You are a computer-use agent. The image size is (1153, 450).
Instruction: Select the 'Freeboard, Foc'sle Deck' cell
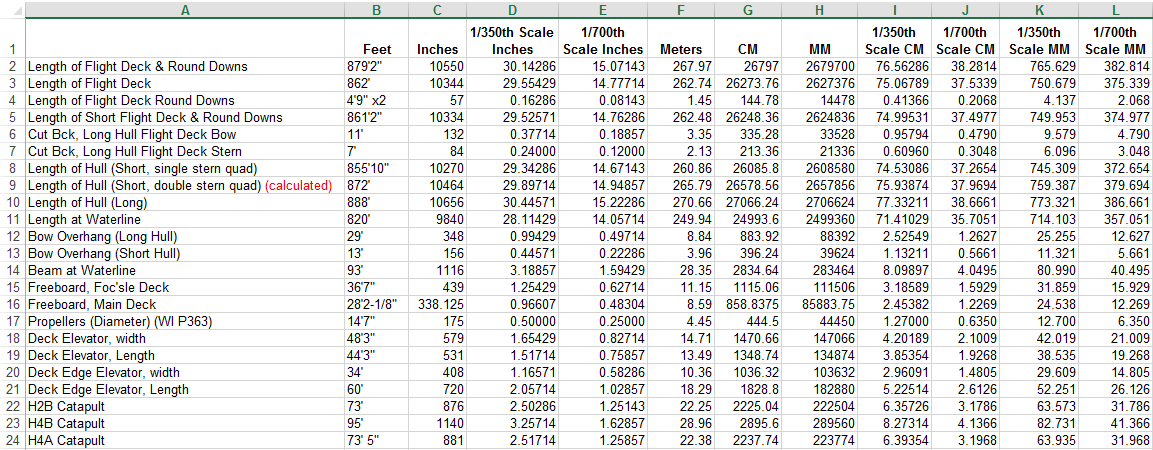pyautogui.click(x=185, y=288)
